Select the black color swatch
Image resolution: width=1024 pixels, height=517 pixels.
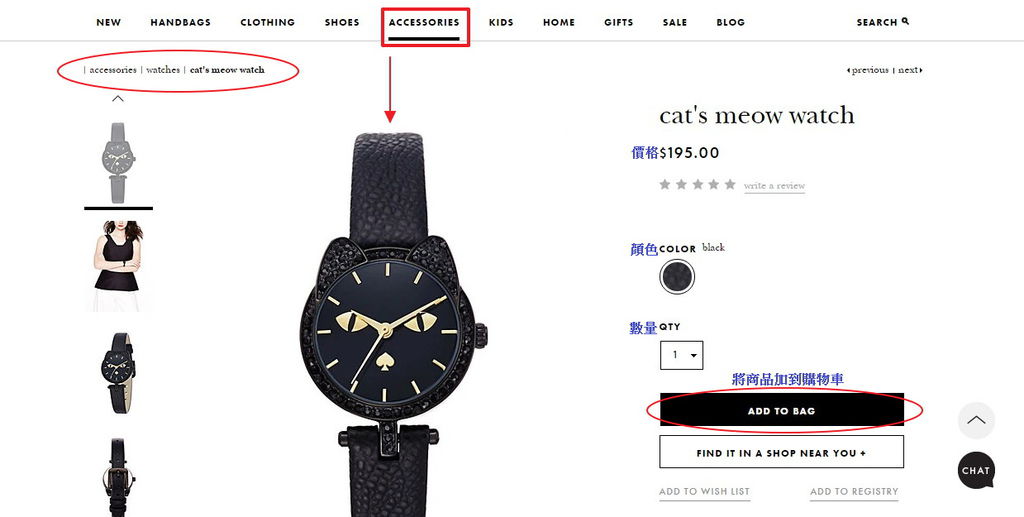point(677,277)
